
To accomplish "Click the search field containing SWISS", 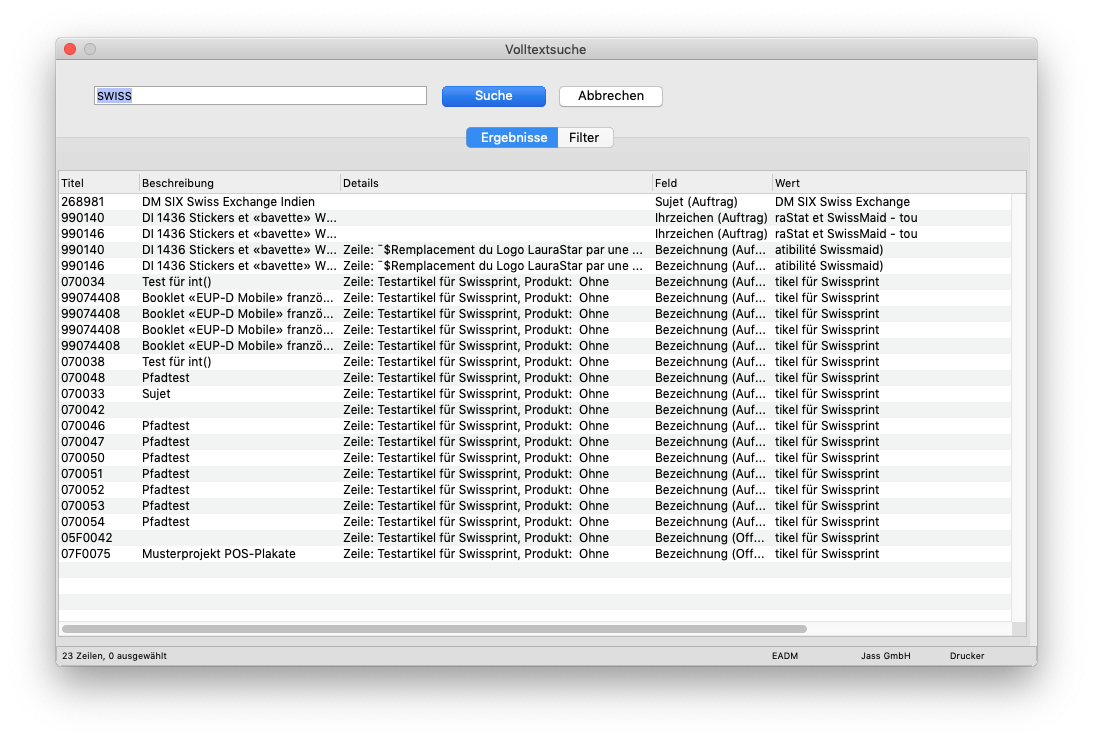I will click(x=260, y=96).
